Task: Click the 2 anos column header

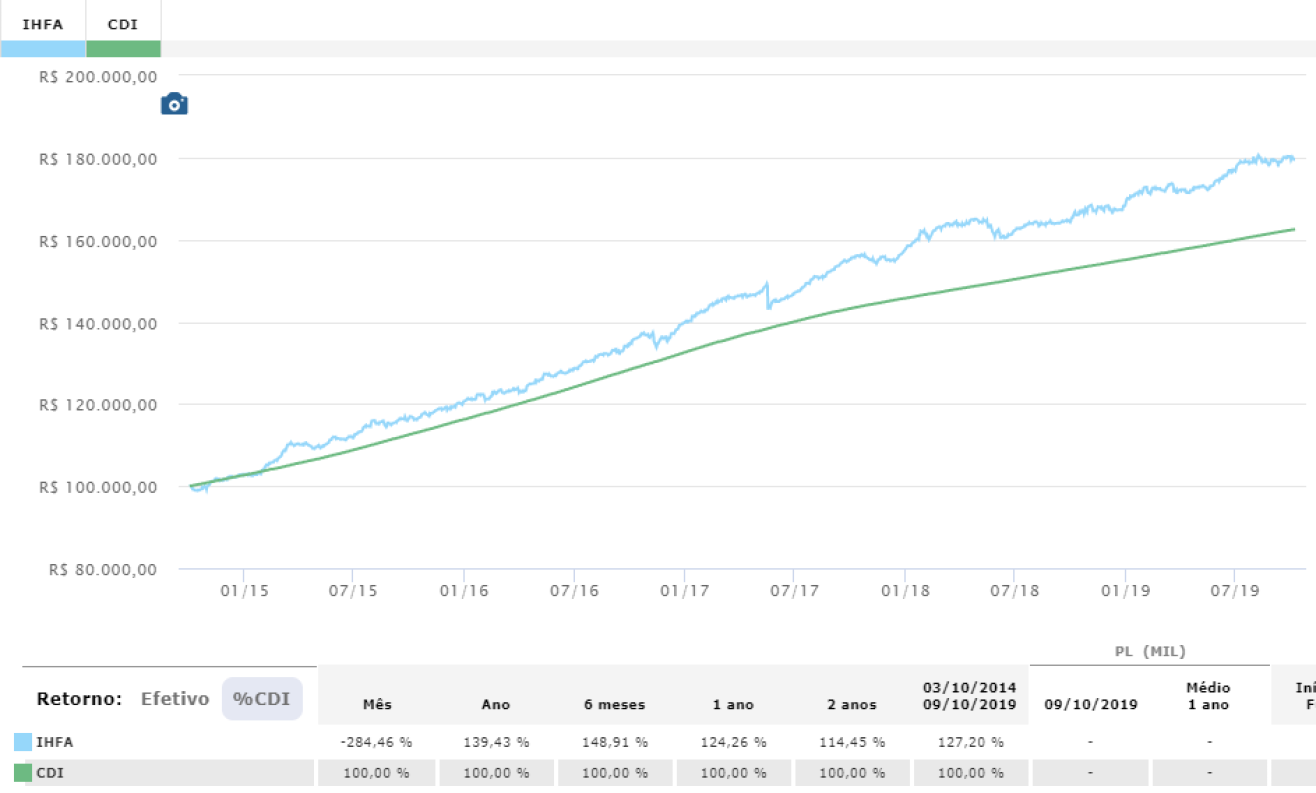Action: 851,704
